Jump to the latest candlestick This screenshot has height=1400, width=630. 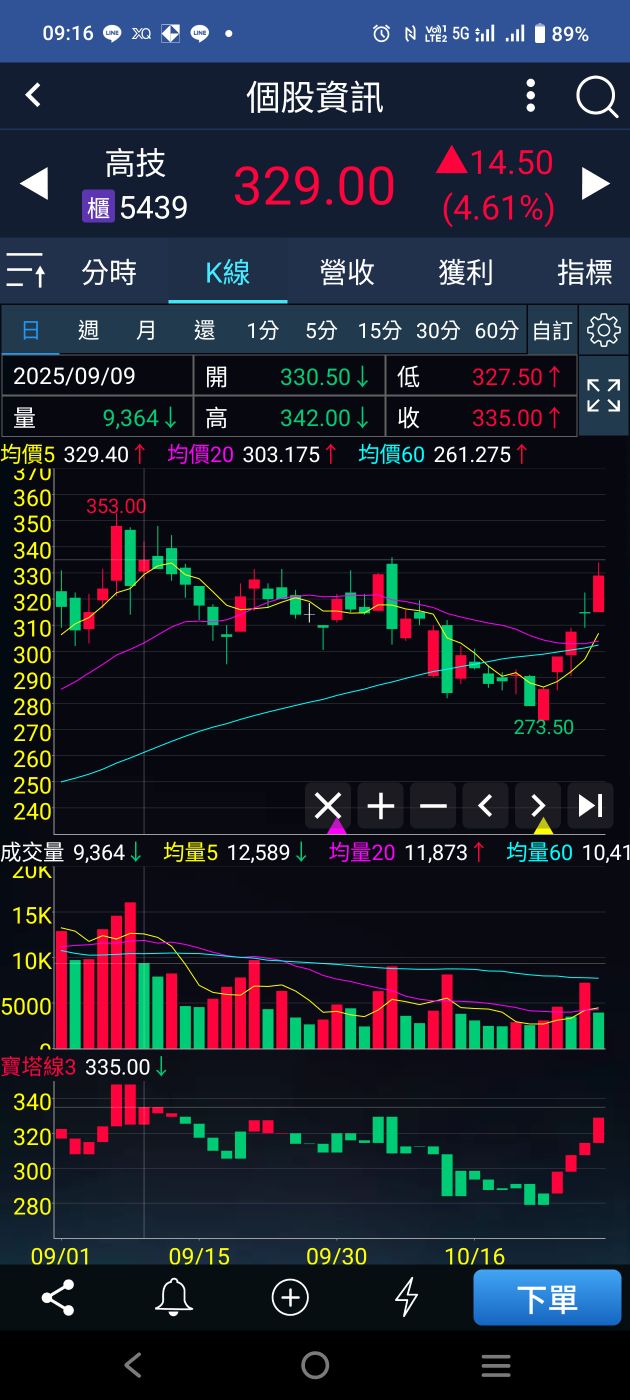pos(590,805)
